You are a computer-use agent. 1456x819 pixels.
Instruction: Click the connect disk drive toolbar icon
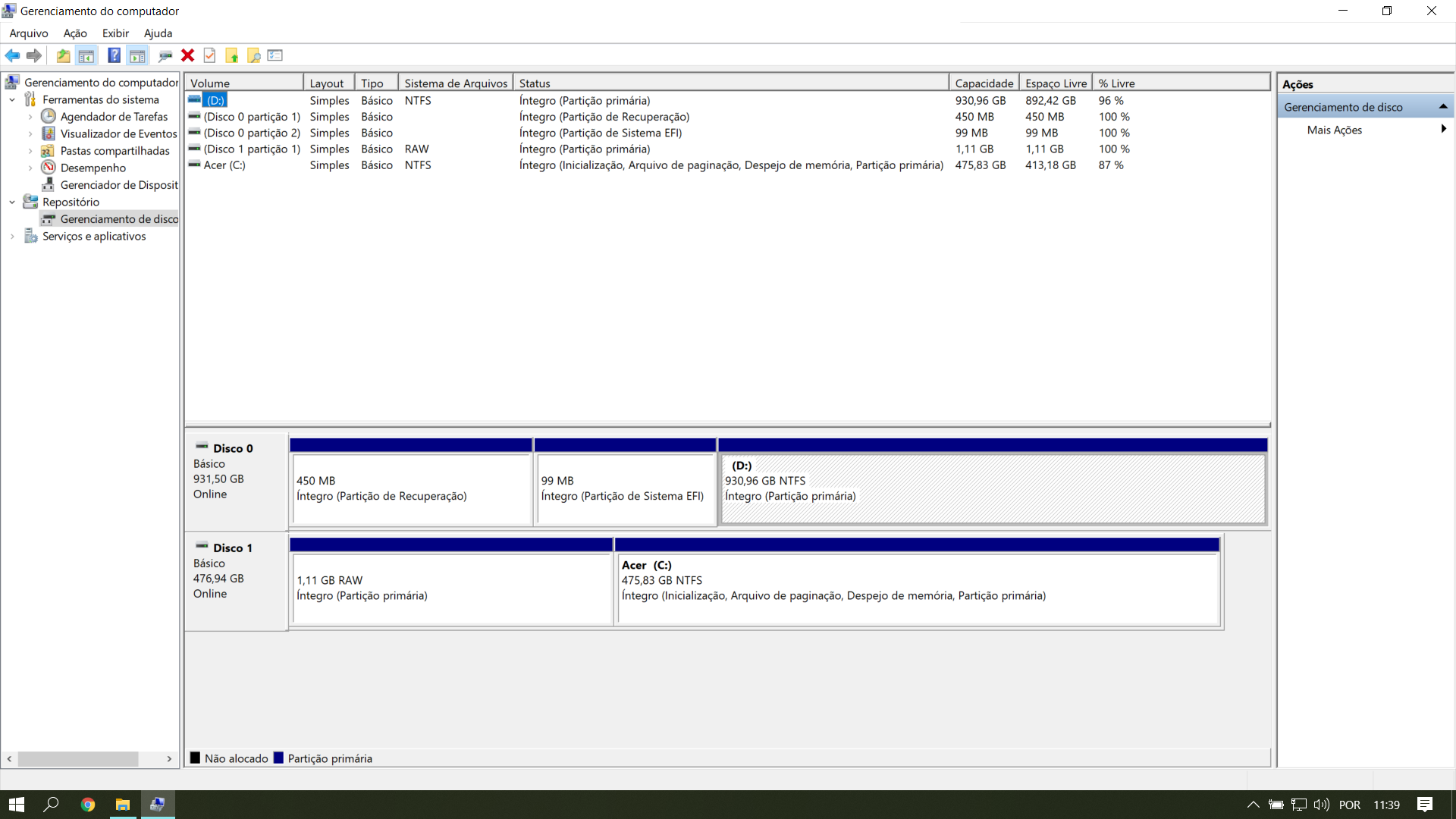tap(165, 55)
